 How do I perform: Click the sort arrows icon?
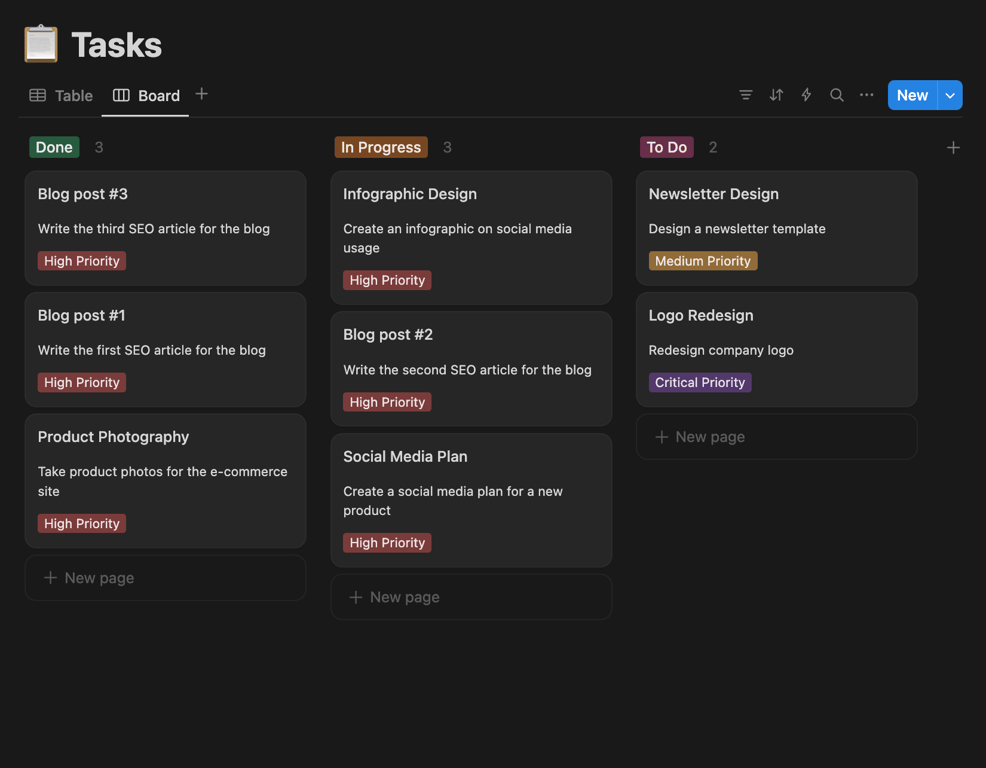776,95
